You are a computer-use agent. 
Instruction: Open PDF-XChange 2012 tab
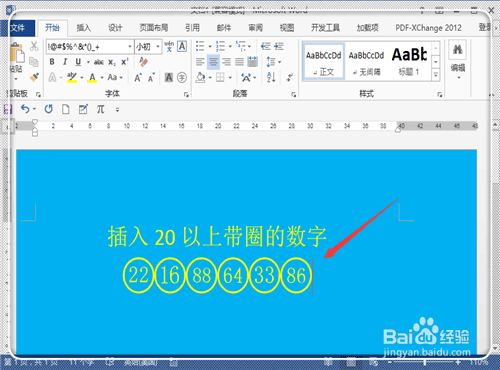click(x=428, y=28)
